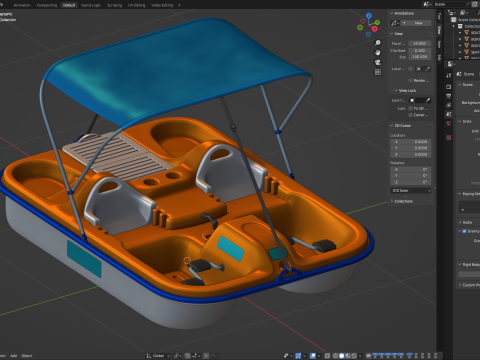The height and width of the screenshot is (360, 480).
Task: Toggle snapping magnet icon in viewport header
Action: point(188,356)
